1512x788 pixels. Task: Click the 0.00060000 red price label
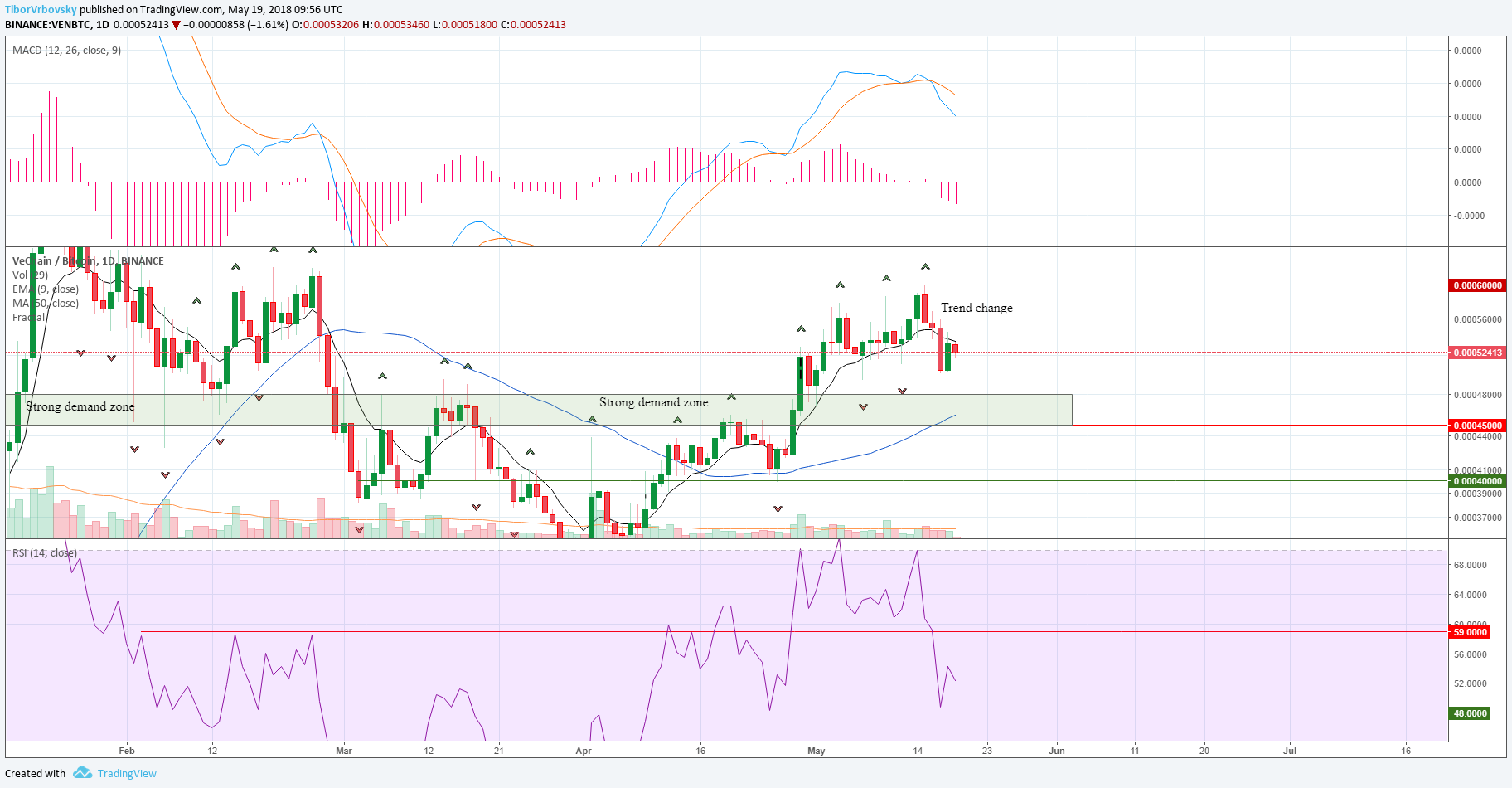click(1476, 285)
